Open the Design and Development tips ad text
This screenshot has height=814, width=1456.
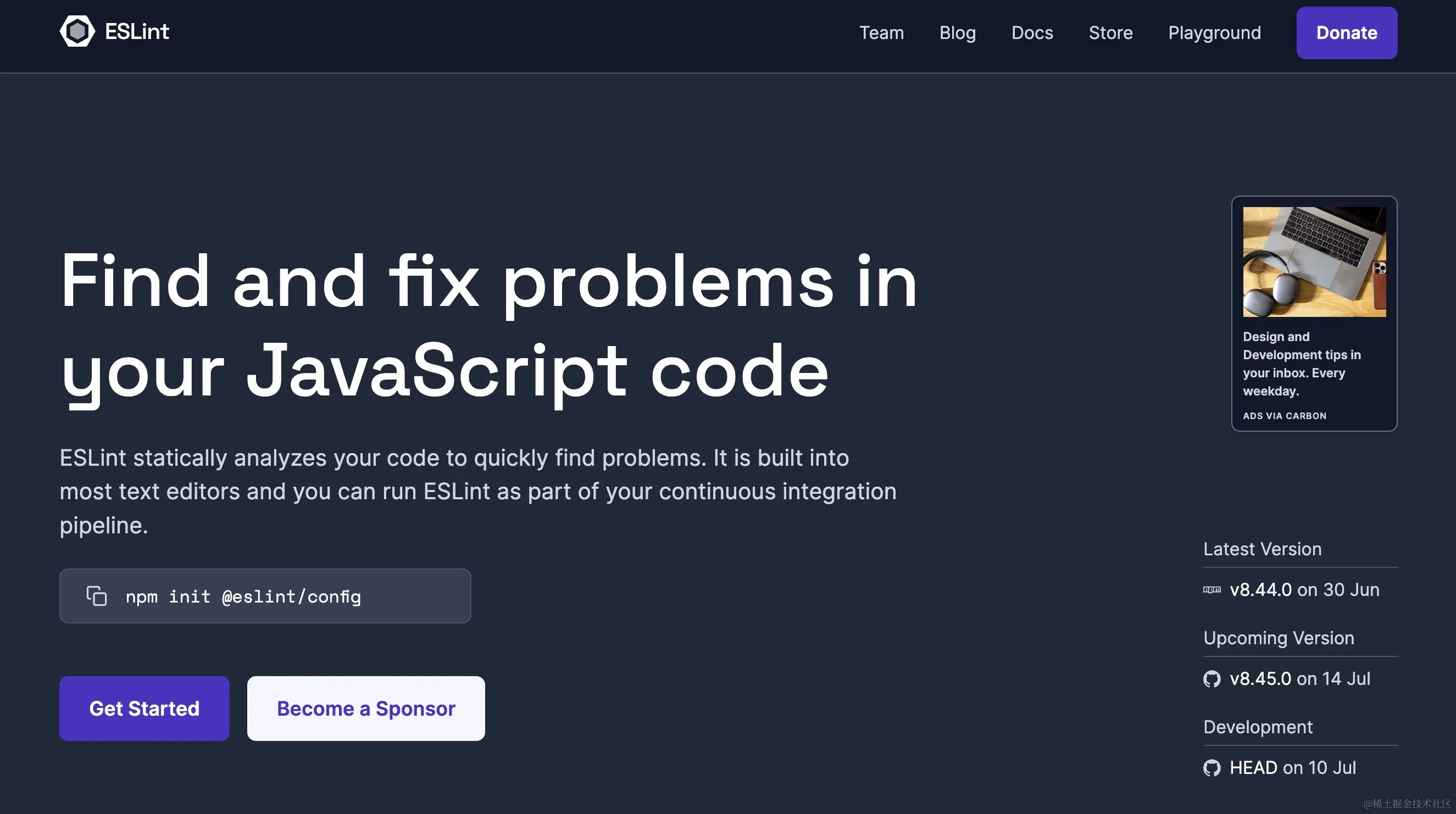1302,364
